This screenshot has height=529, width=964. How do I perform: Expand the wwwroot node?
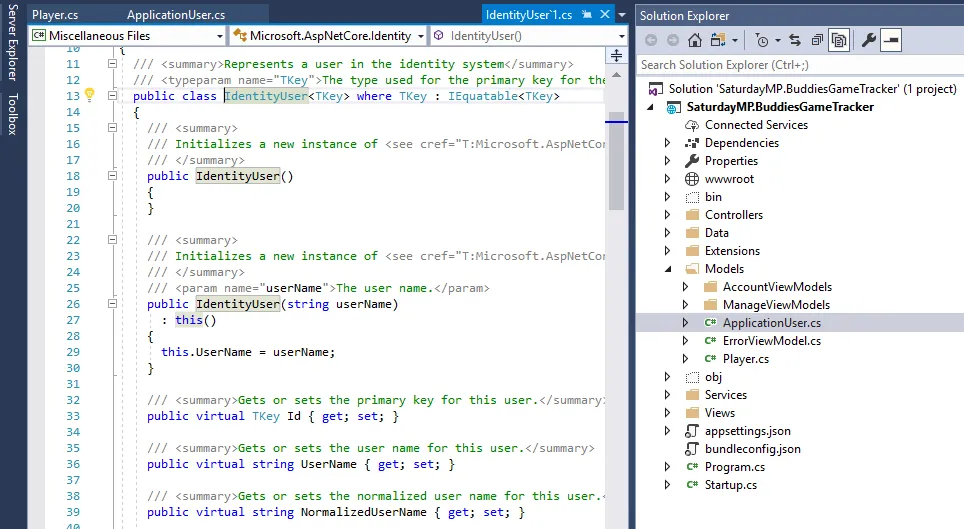coord(668,179)
